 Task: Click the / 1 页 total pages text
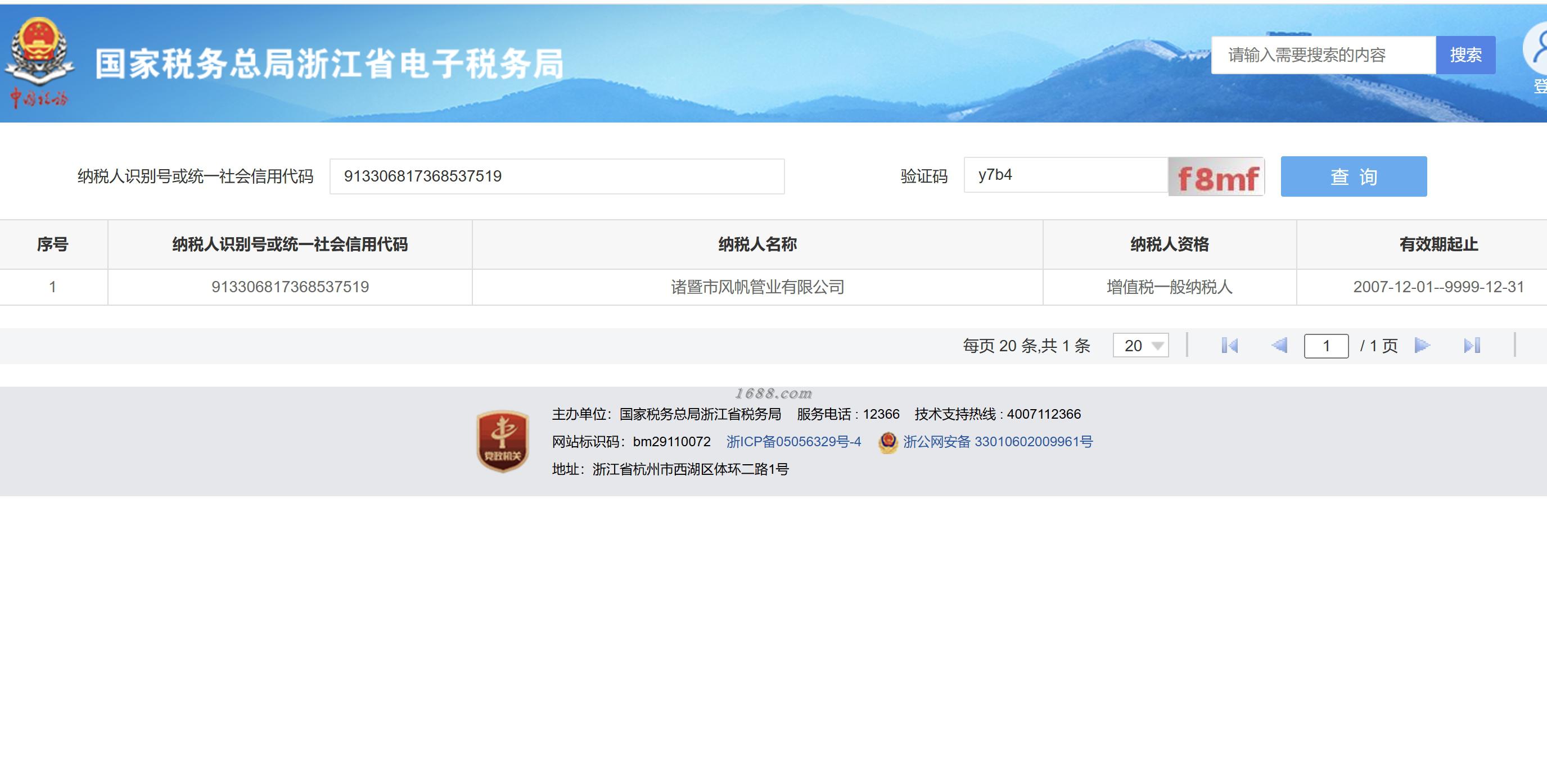[x=1379, y=346]
